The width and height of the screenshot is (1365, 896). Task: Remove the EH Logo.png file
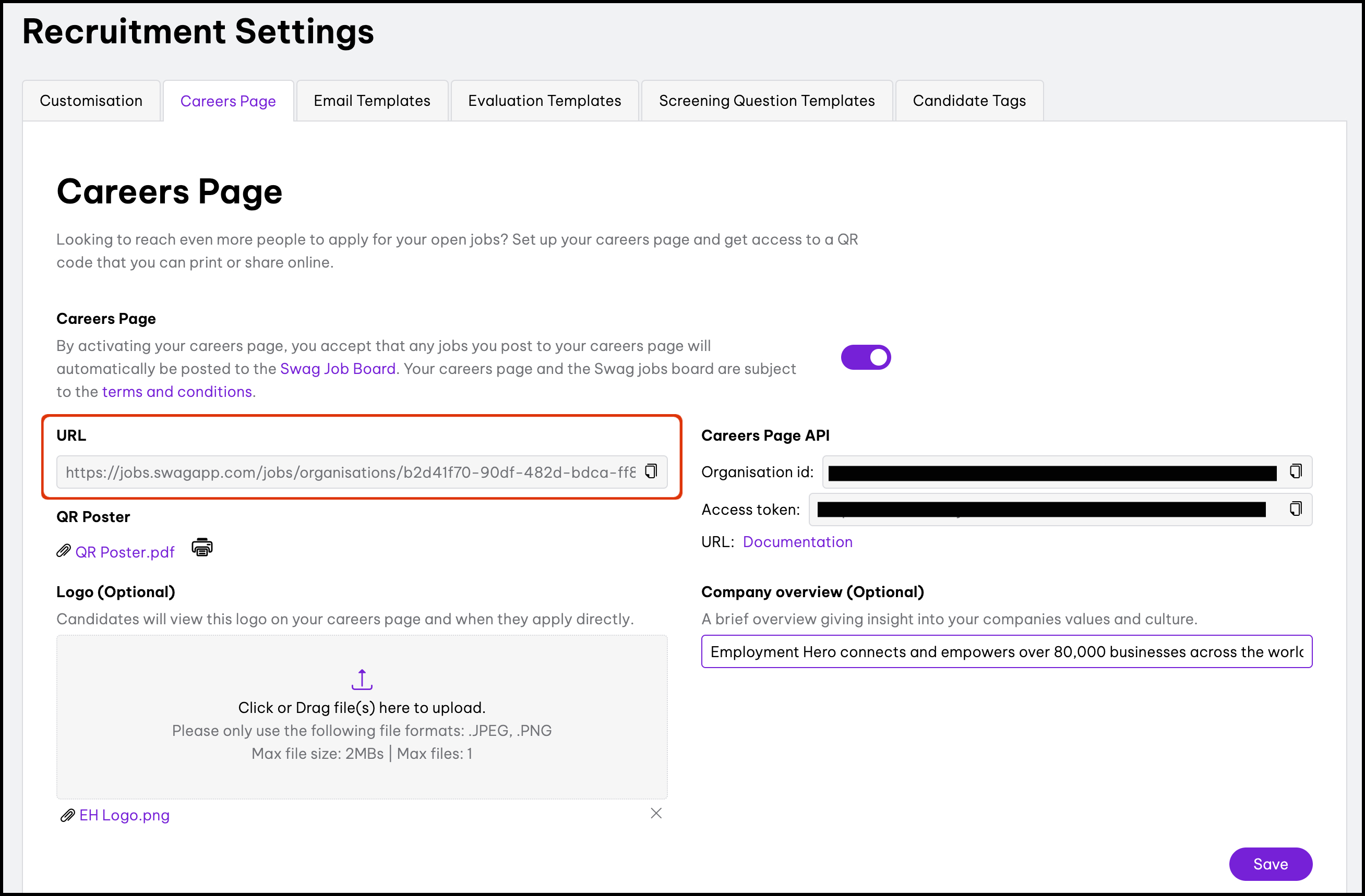tap(656, 814)
